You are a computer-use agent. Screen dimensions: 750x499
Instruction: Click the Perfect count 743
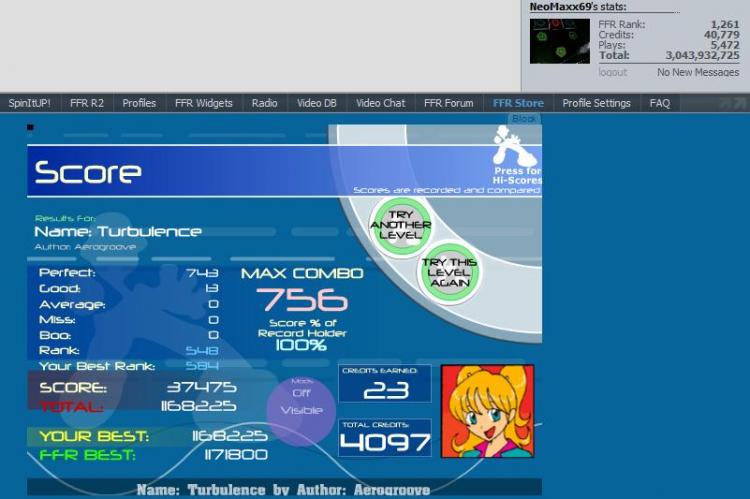click(202, 273)
